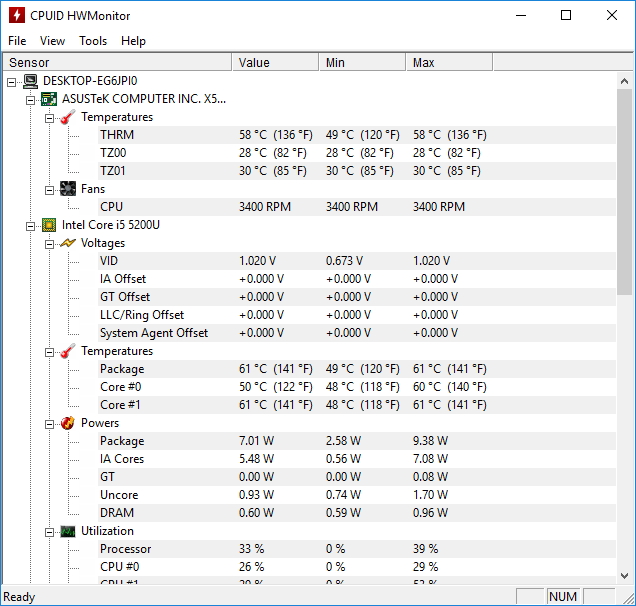636x606 pixels.
Task: Select the GT Offset row
Action: click(357, 297)
